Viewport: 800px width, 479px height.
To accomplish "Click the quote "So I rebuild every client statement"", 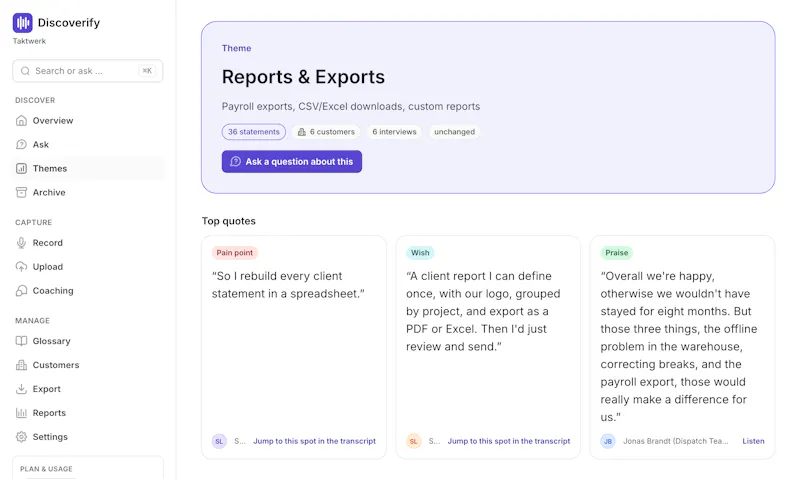I will [288, 285].
